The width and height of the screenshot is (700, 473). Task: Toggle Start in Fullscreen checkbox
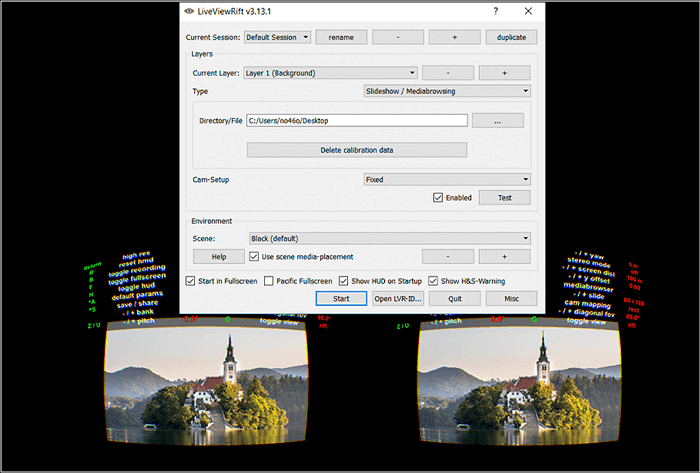point(192,281)
